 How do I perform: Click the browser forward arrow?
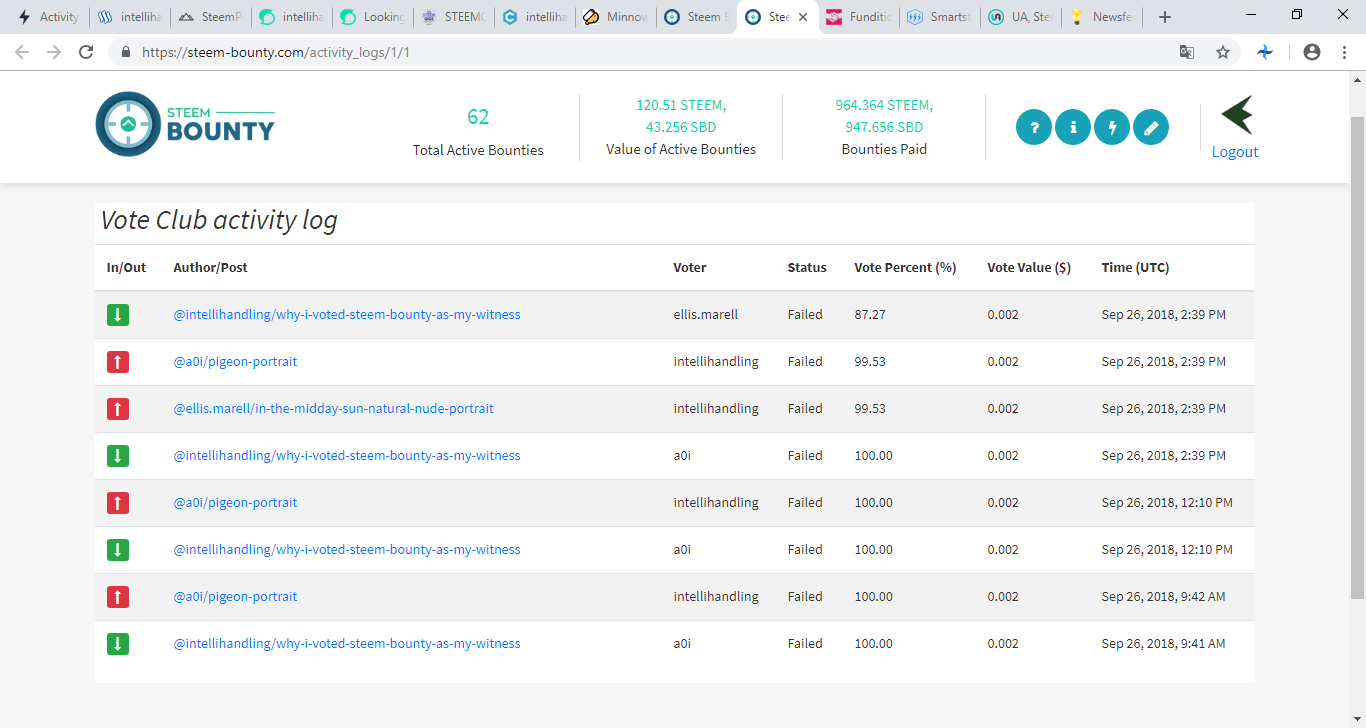coord(54,52)
